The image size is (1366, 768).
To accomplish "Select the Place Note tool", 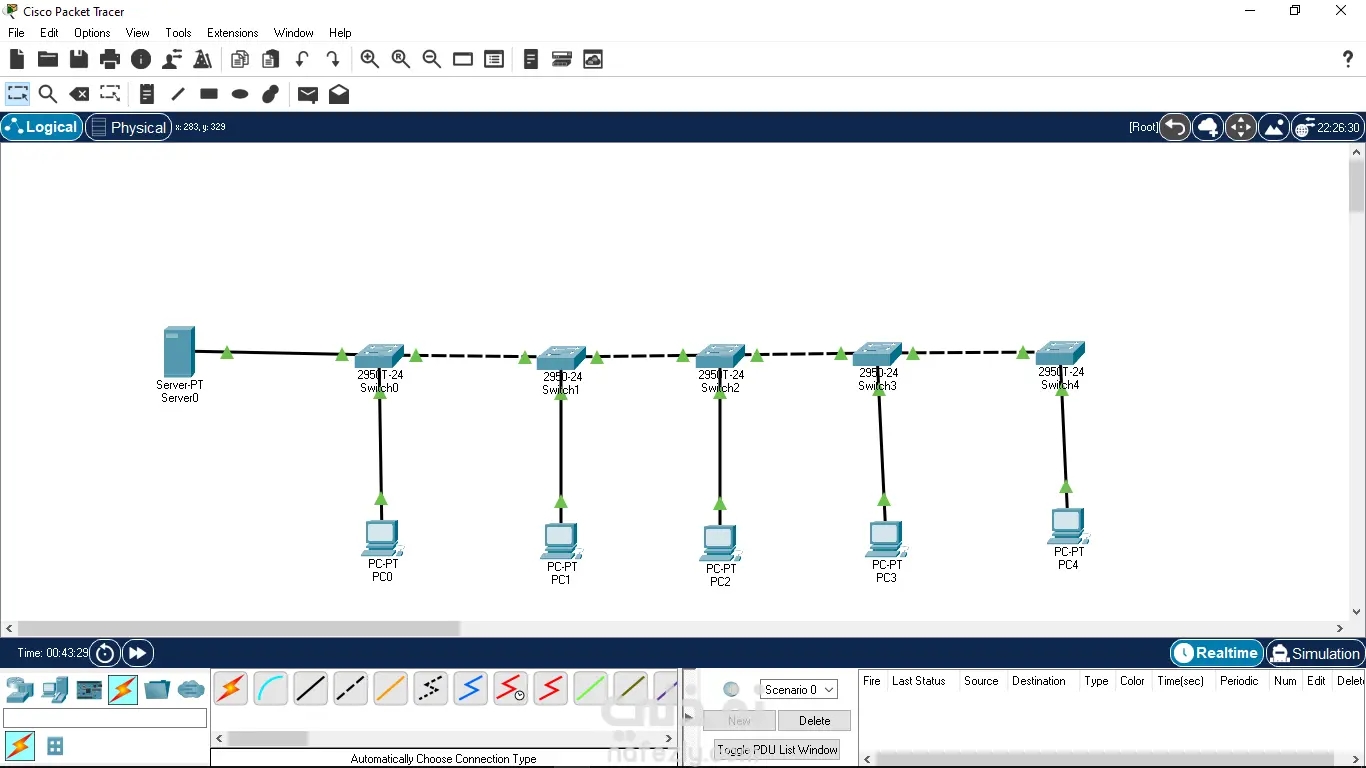I will [x=147, y=94].
